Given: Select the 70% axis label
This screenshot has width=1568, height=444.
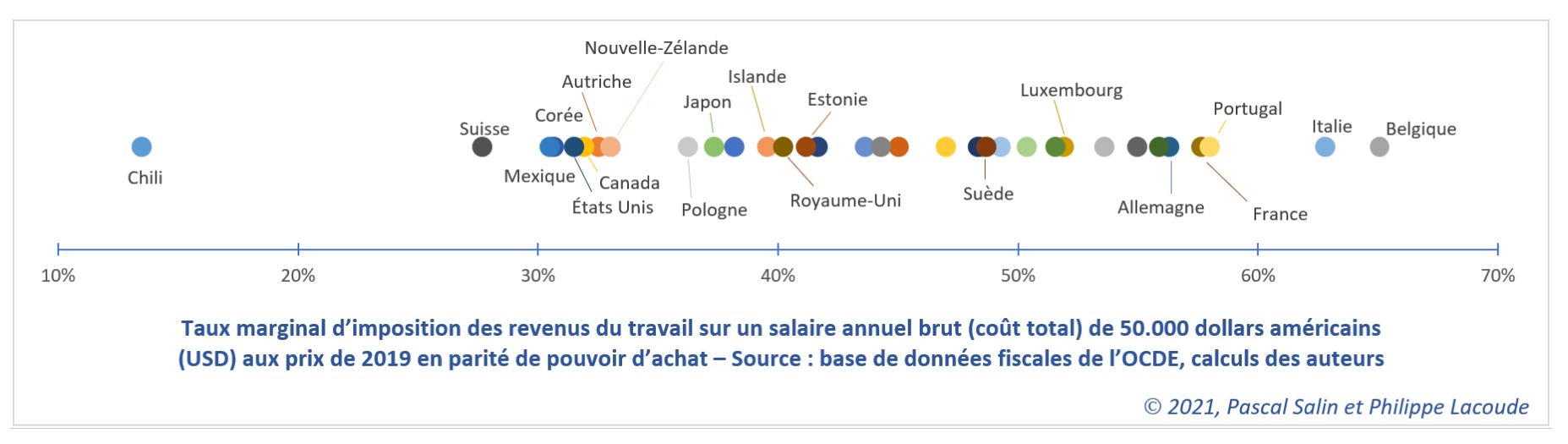Looking at the screenshot, I should (x=1498, y=276).
